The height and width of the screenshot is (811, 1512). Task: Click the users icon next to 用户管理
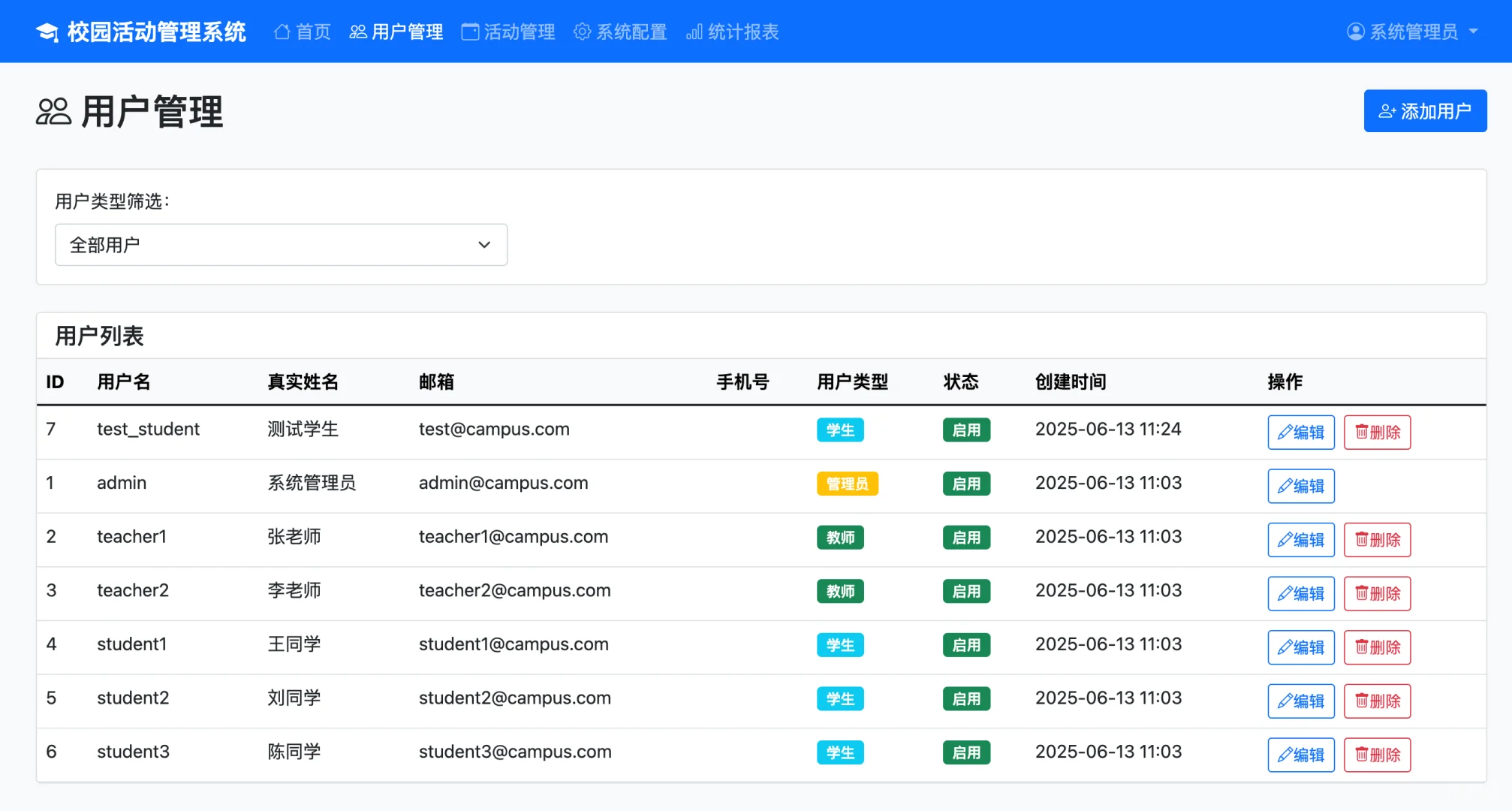[x=357, y=31]
